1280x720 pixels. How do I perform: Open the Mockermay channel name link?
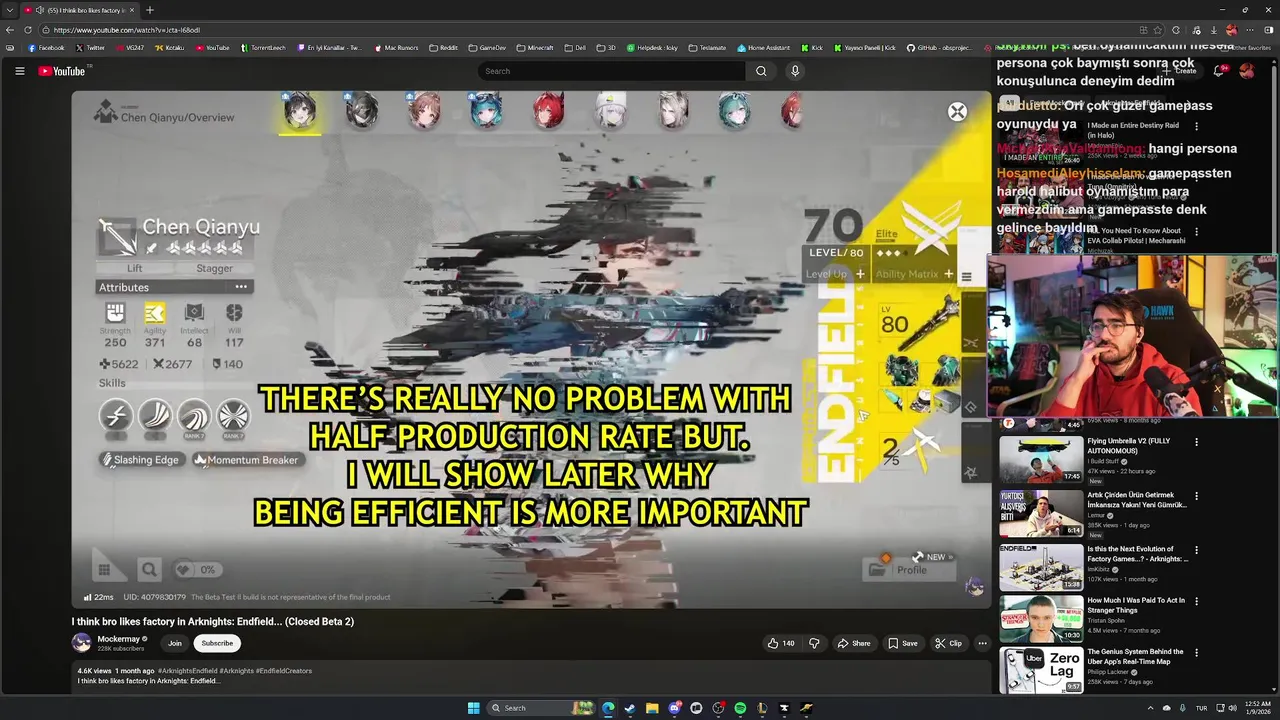[x=118, y=639]
